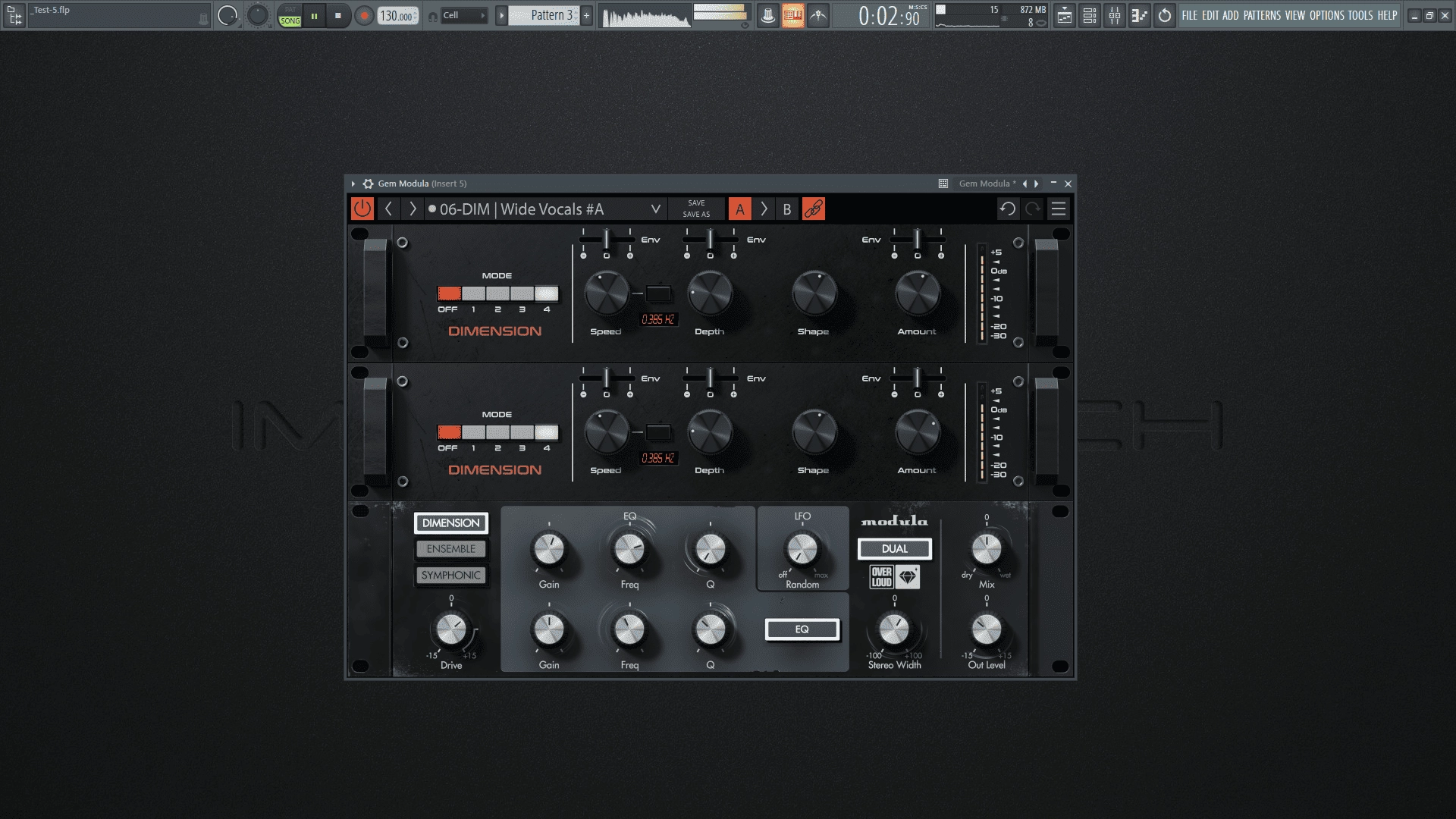Open FL Studio PATTERNS menu
1456x819 pixels.
pyautogui.click(x=1262, y=15)
